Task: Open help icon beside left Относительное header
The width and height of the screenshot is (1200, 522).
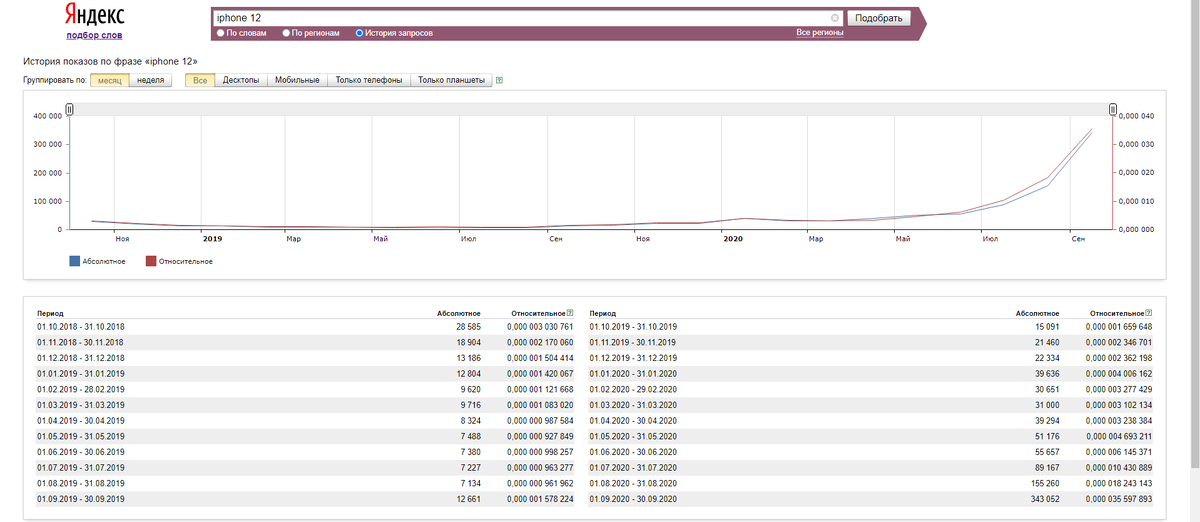Action: click(x=570, y=313)
